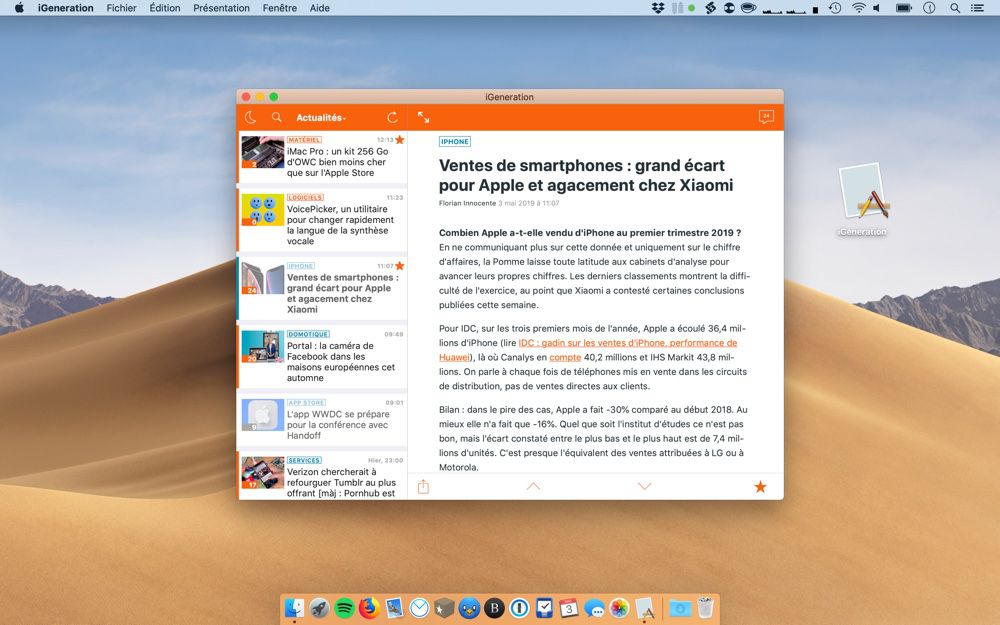Open Tweetbot from the Dock
This screenshot has height=625, width=1000.
469,608
